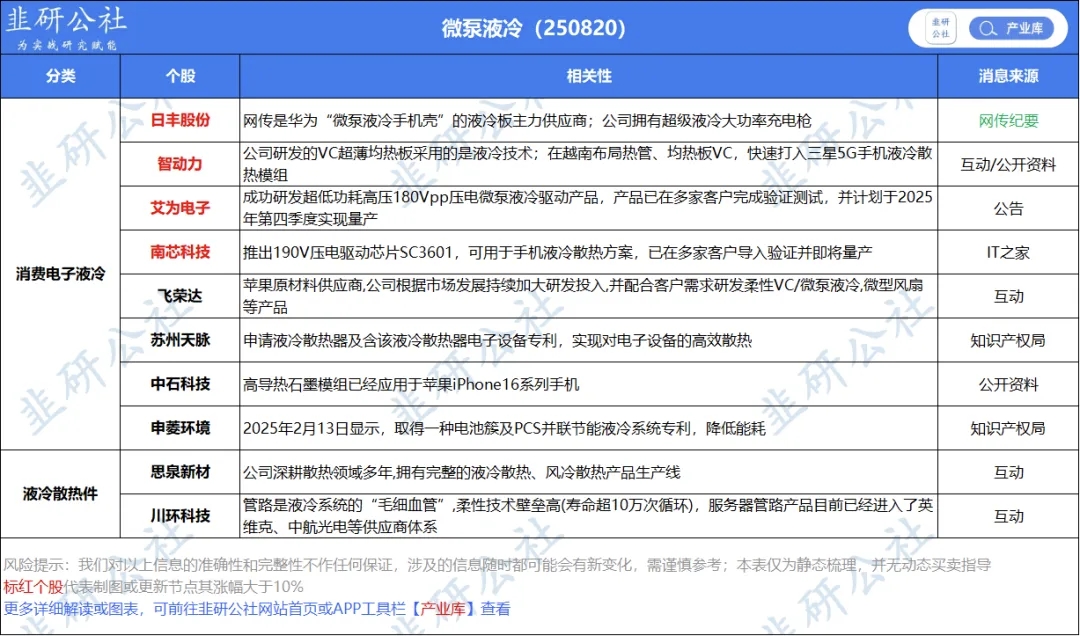Click the 风险提示 disclaimer line
The image size is (1080, 636).
tap(497, 565)
